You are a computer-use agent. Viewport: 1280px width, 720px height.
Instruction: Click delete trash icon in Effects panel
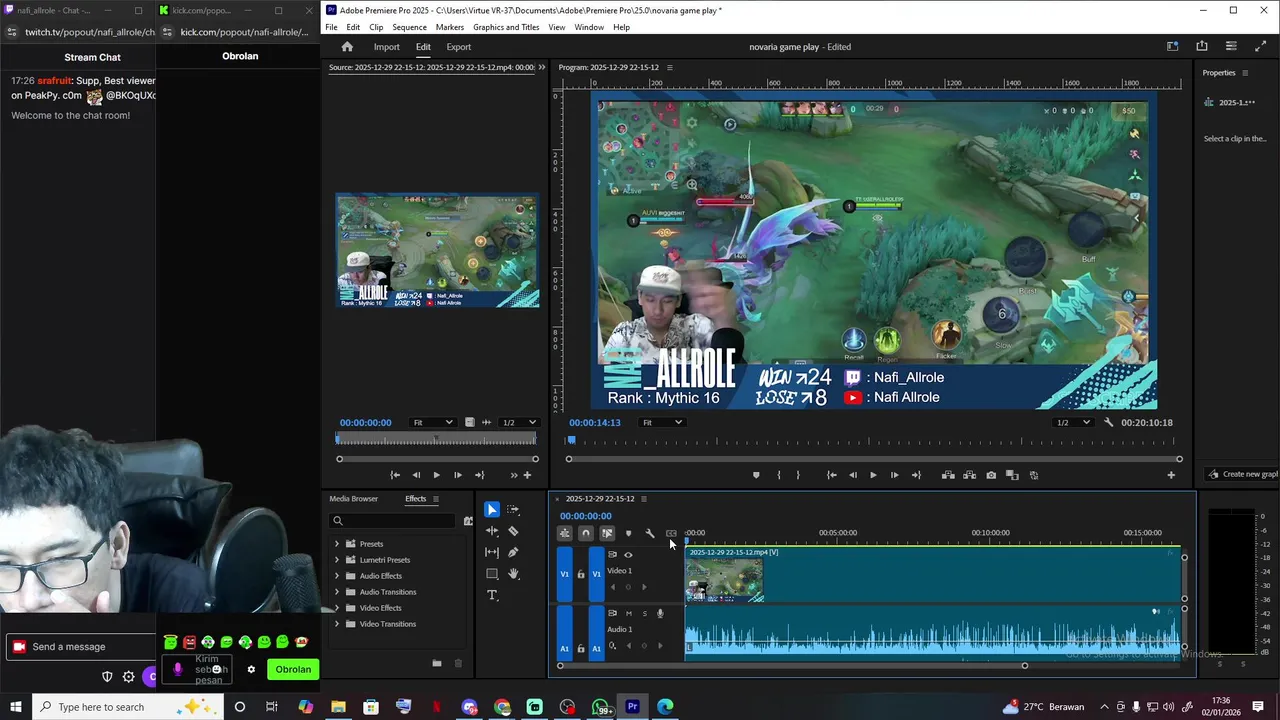coord(458,663)
